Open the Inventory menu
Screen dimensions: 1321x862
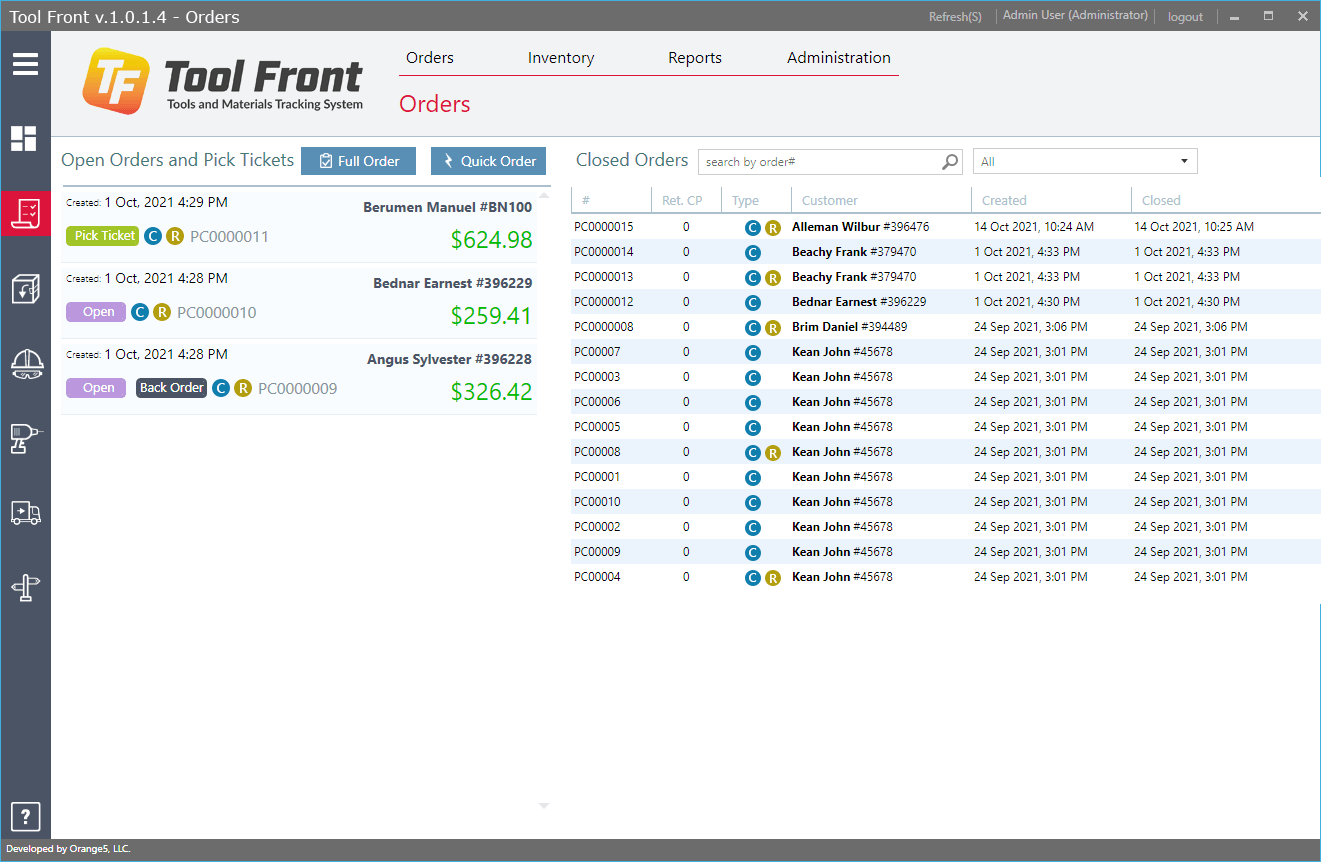pos(560,58)
